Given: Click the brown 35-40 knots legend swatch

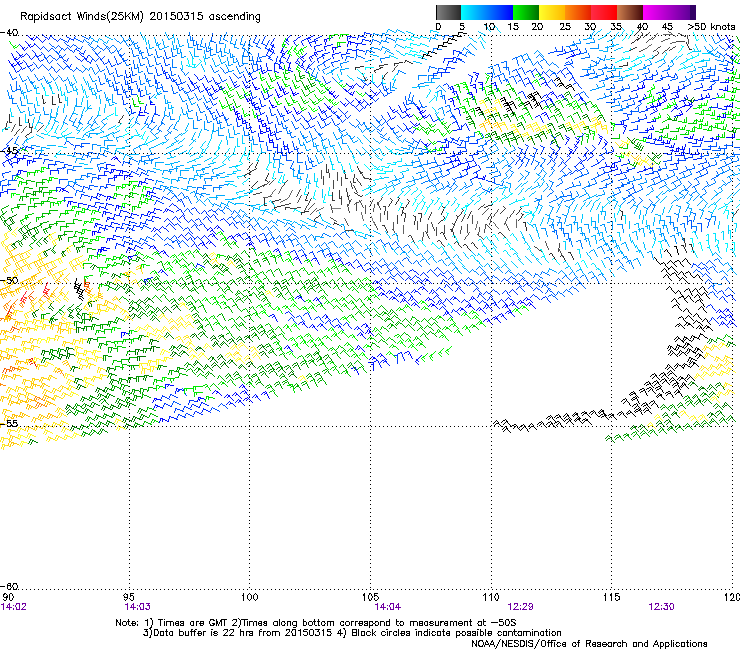Looking at the screenshot, I should (630, 12).
